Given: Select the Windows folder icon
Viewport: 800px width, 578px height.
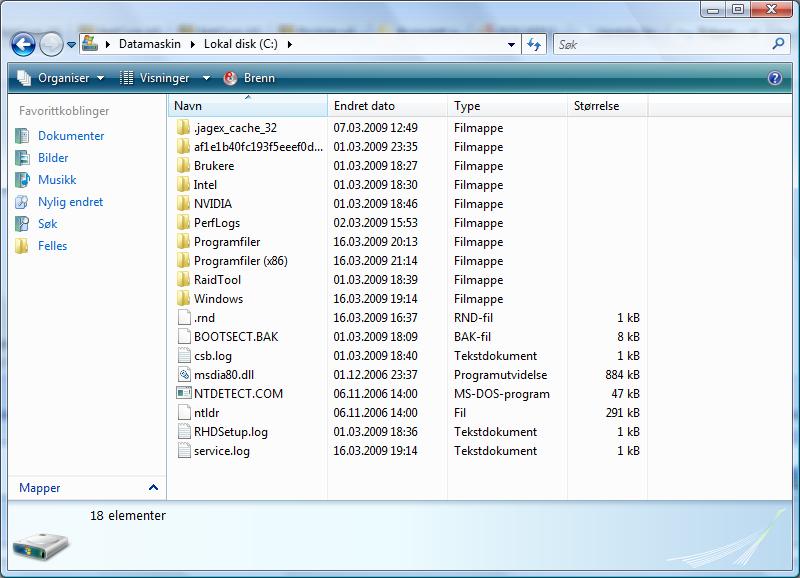Looking at the screenshot, I should pos(184,298).
